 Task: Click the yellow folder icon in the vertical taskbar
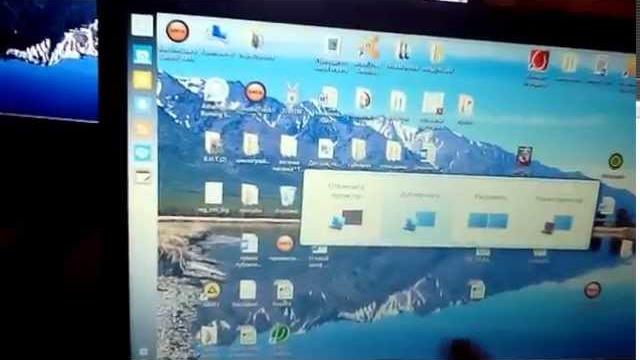point(142,80)
